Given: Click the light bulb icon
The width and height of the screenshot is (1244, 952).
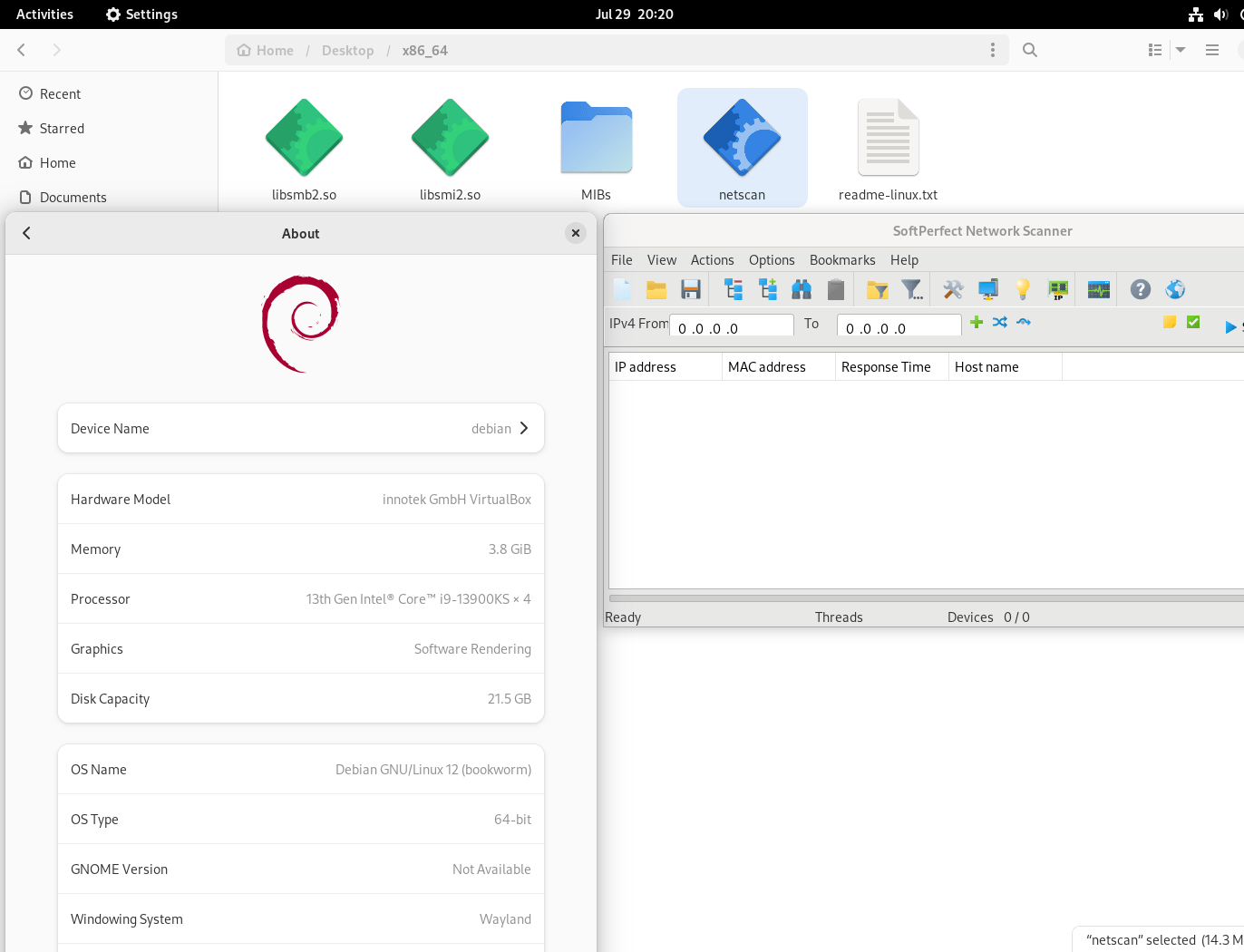Looking at the screenshot, I should [x=1023, y=289].
